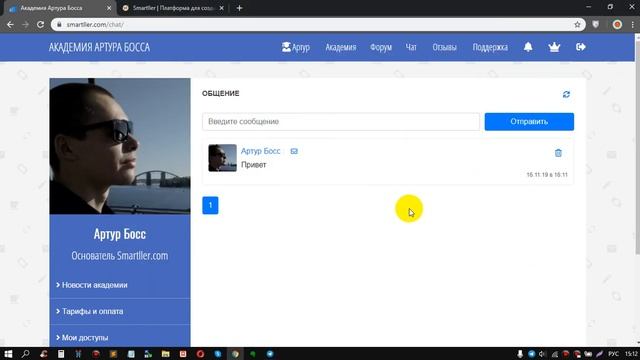
Task: Expand Тарифы и оплата sidebar item
Action: tap(120, 311)
